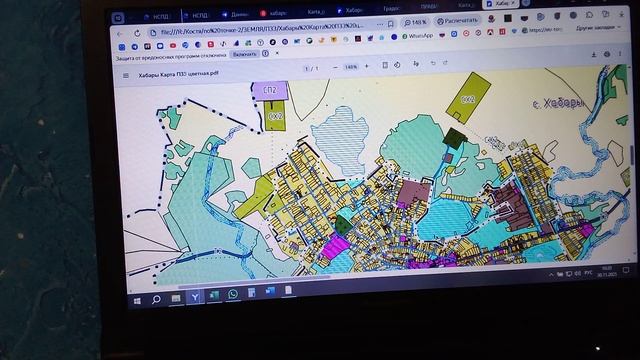
Task: Click the 140 % zoom indicator in address bar
Action: (415, 22)
